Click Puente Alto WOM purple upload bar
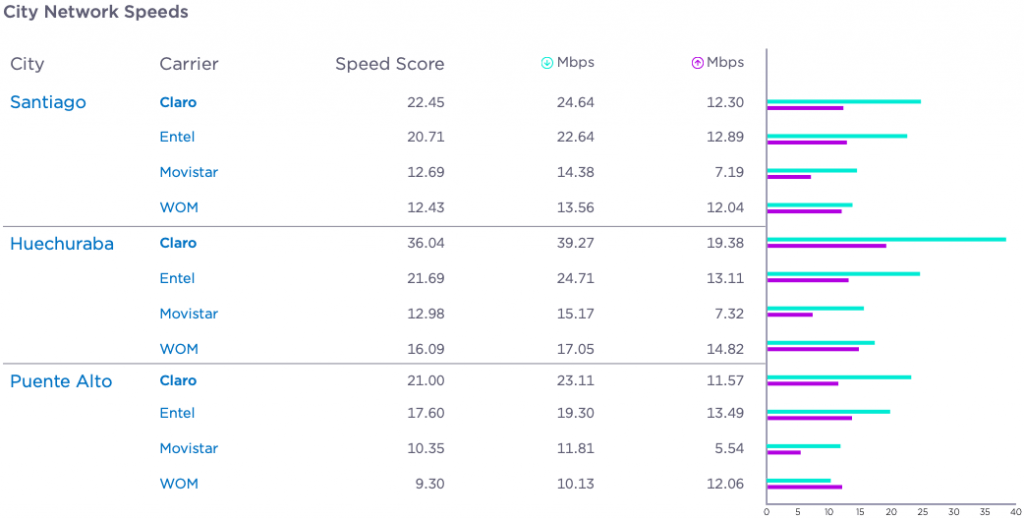 tap(804, 487)
